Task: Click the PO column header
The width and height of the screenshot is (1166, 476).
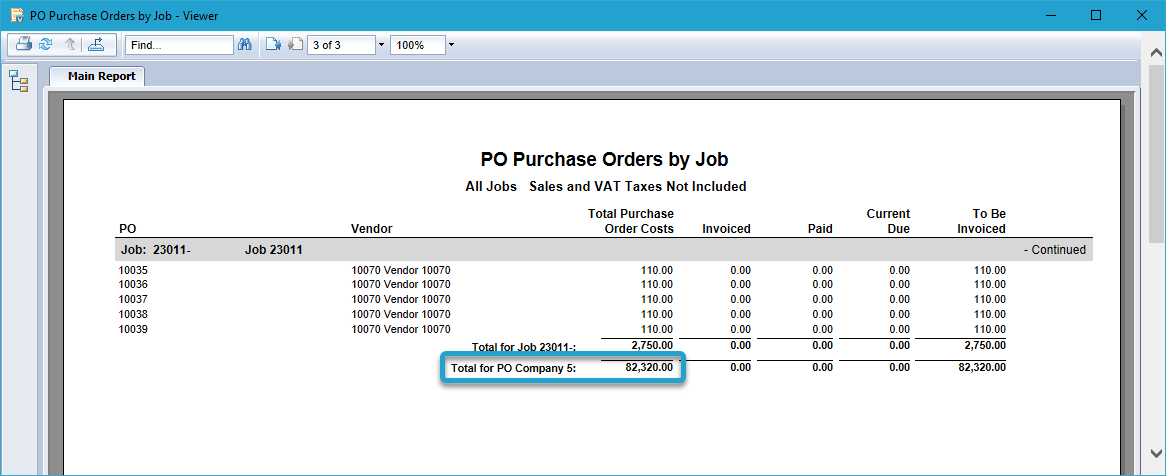Action: click(x=127, y=228)
